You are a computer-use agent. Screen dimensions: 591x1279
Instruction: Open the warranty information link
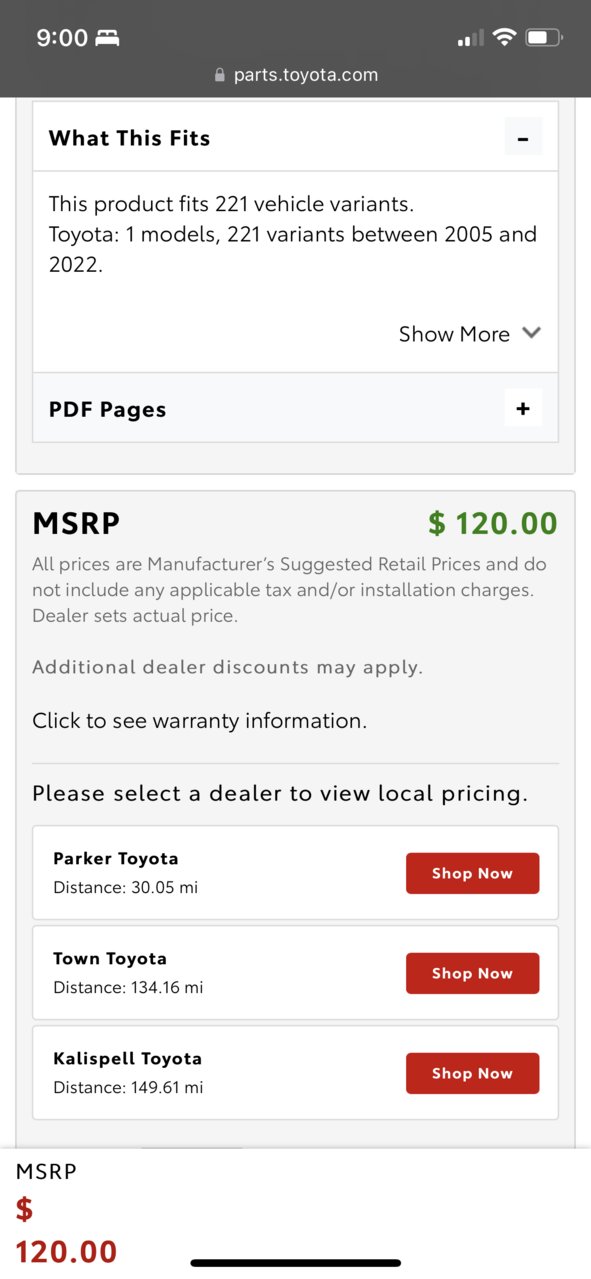click(x=200, y=720)
